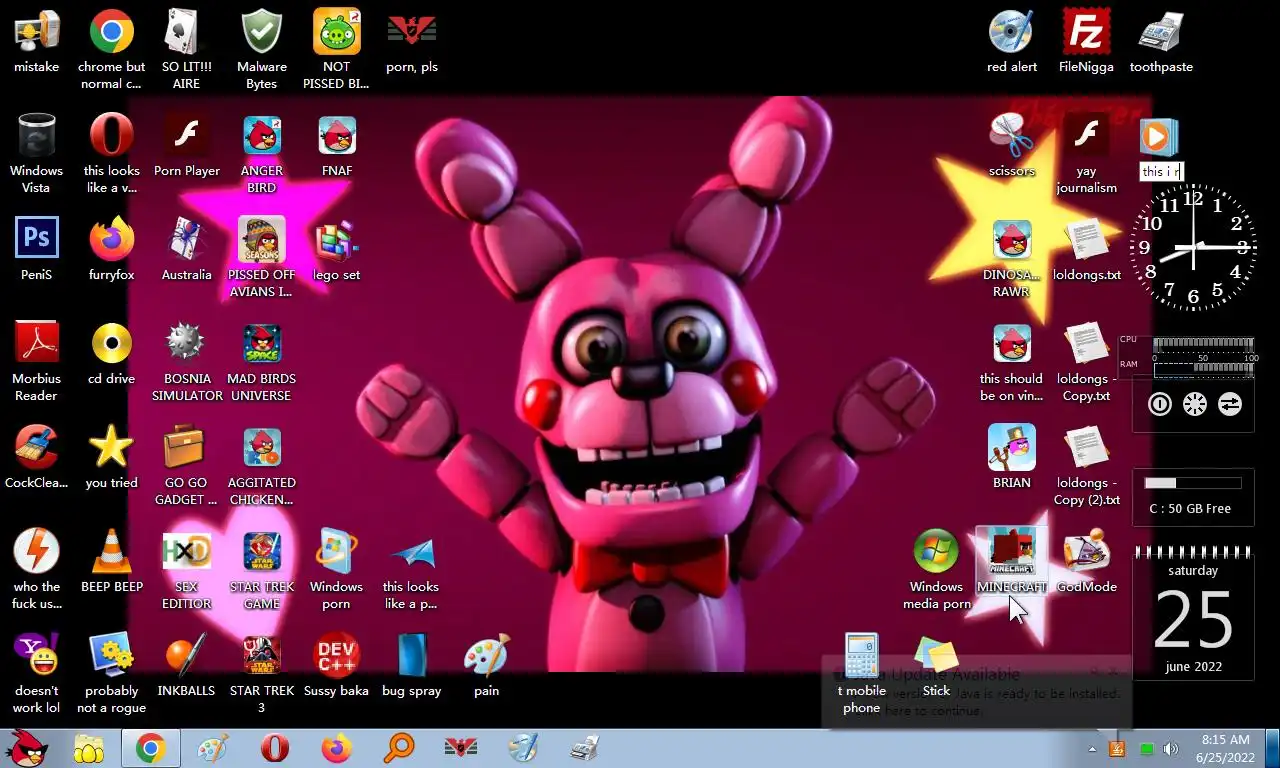
Task: Select the 'MAD BIRDS UNIVERSE' icon
Action: point(262,362)
